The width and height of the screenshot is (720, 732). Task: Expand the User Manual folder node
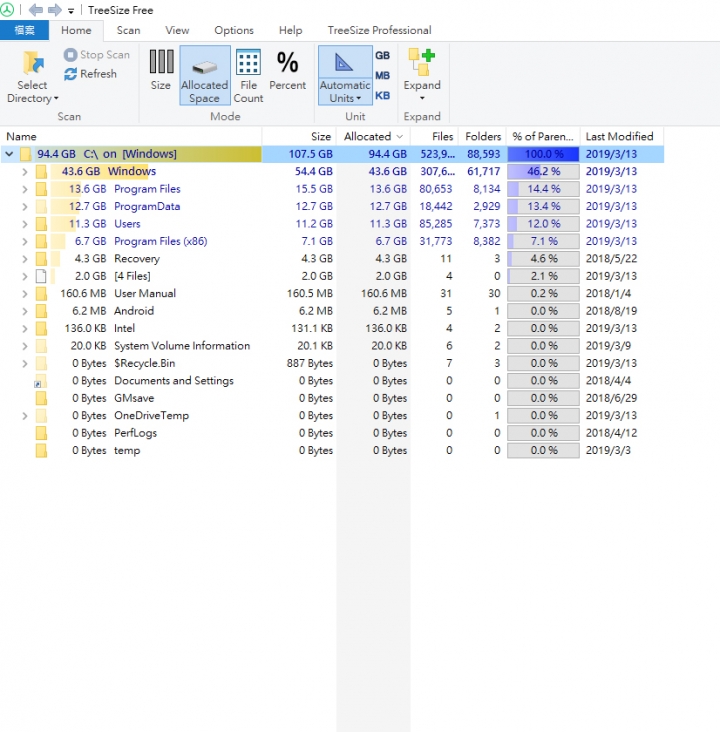(25, 294)
